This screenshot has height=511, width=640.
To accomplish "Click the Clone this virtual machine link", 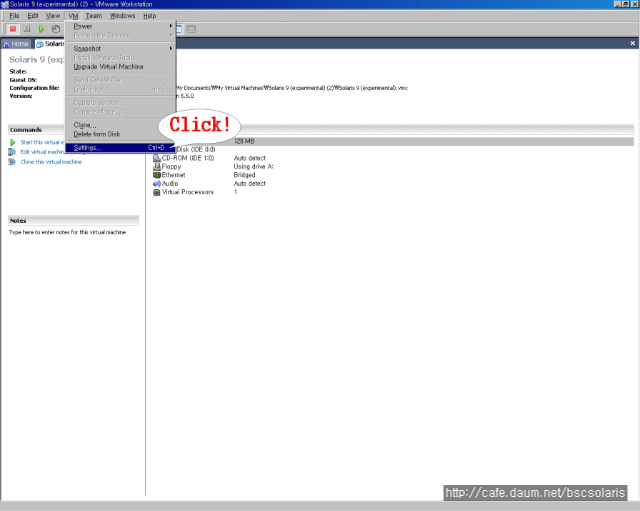I will coord(51,162).
